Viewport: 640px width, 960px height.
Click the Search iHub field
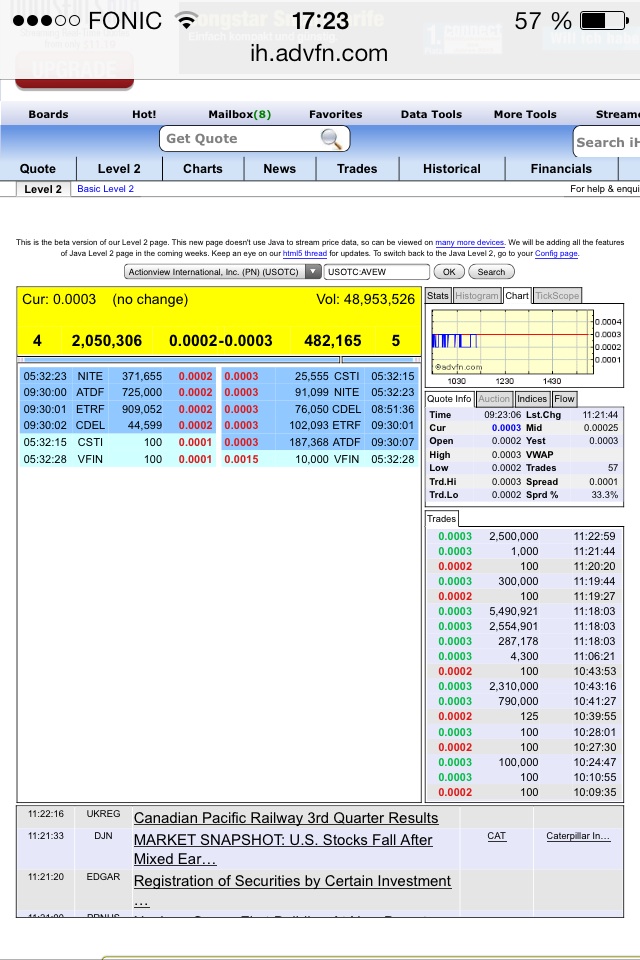click(x=606, y=141)
